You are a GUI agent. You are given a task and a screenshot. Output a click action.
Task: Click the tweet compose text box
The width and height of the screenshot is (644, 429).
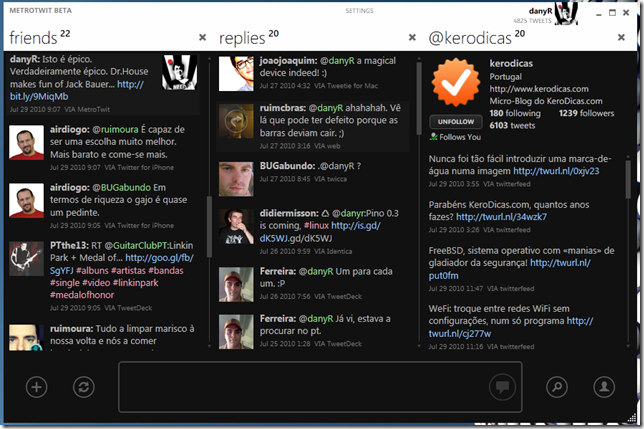pyautogui.click(x=320, y=387)
